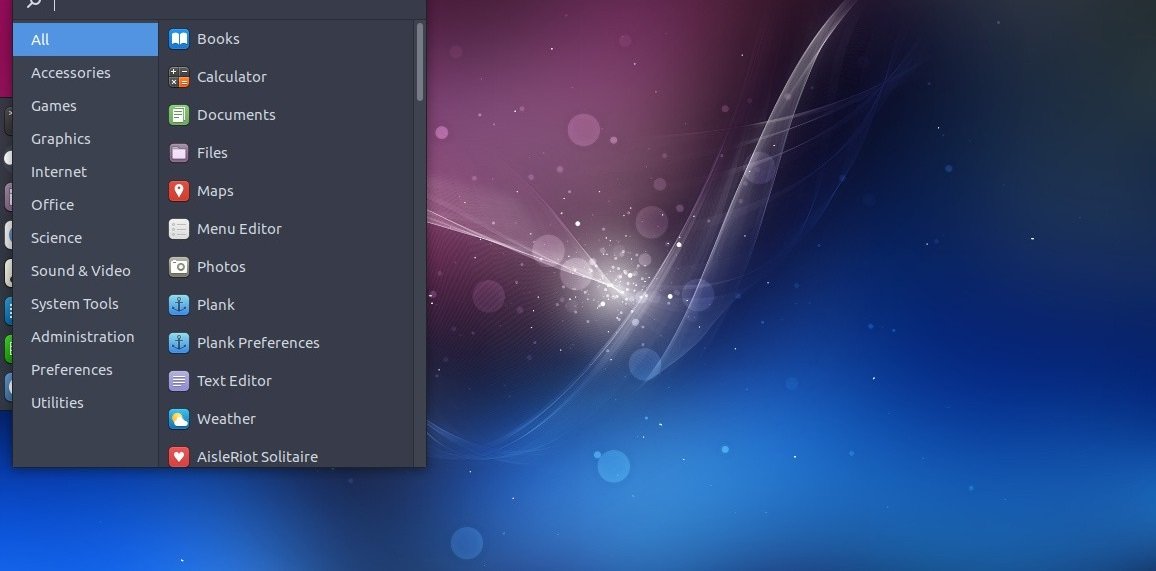
Task: Click the menu search text field
Action: click(230, 5)
